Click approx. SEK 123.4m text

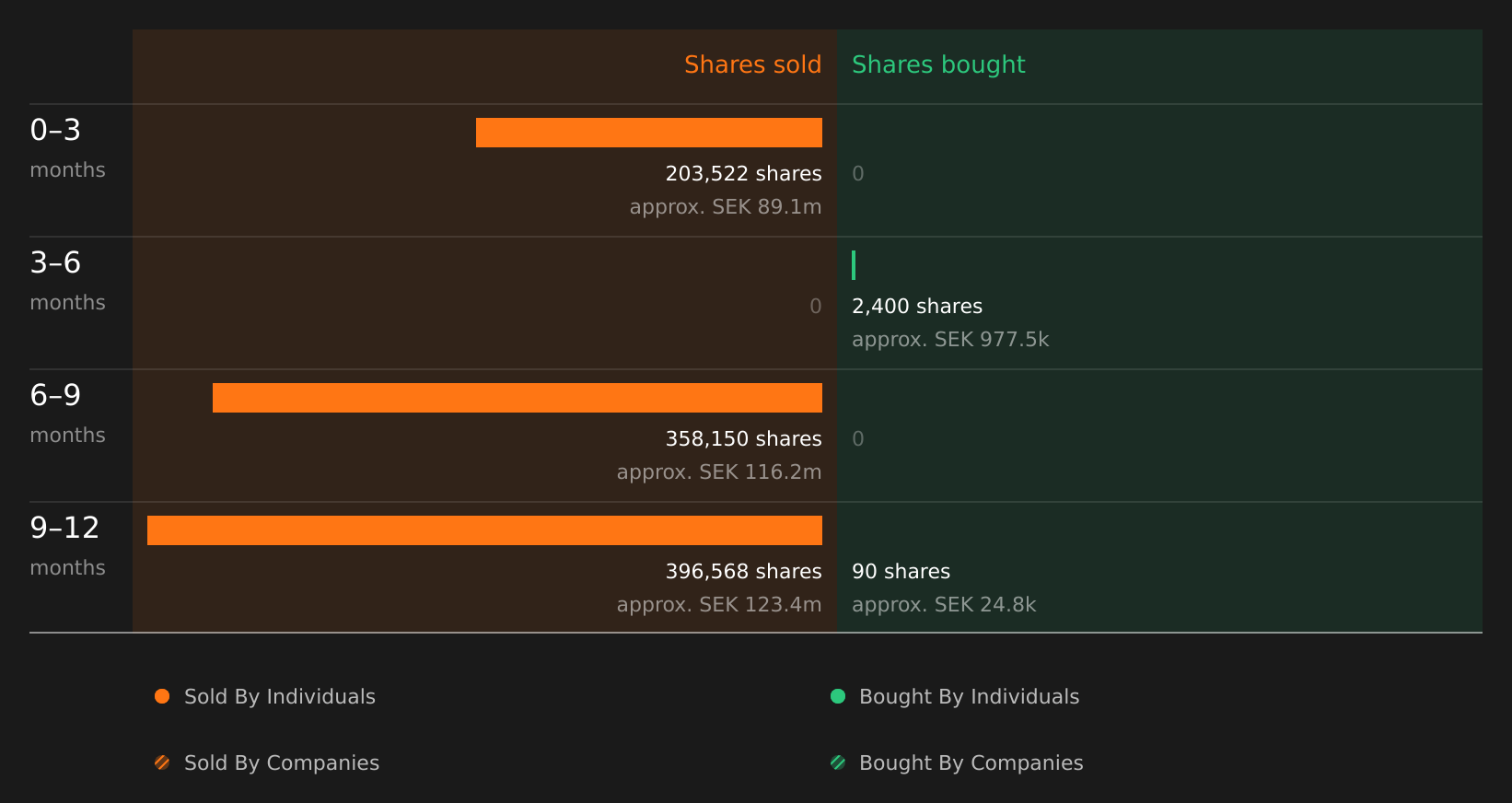point(719,605)
